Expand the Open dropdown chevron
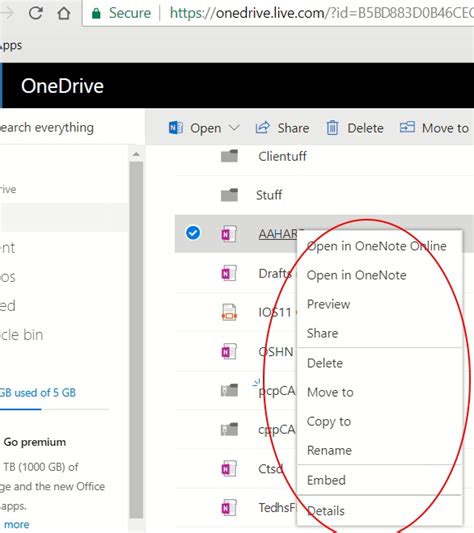Viewport: 474px width, 533px height. tap(234, 128)
